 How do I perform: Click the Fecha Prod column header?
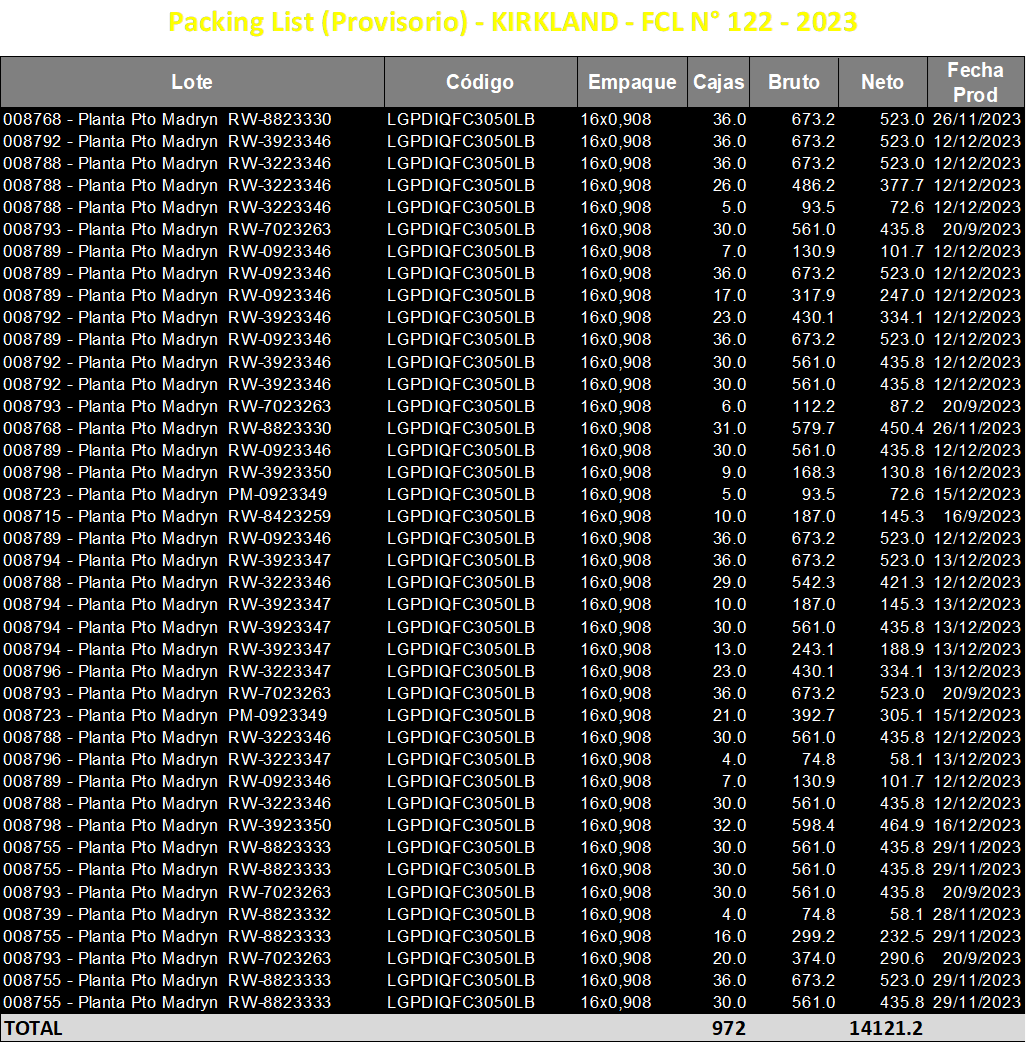point(975,82)
